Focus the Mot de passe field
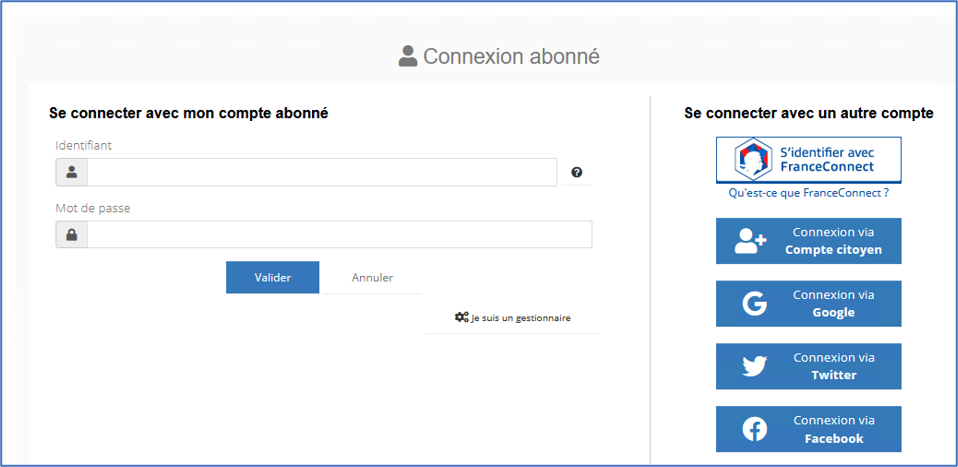Viewport: 958px width, 467px height. click(340, 235)
